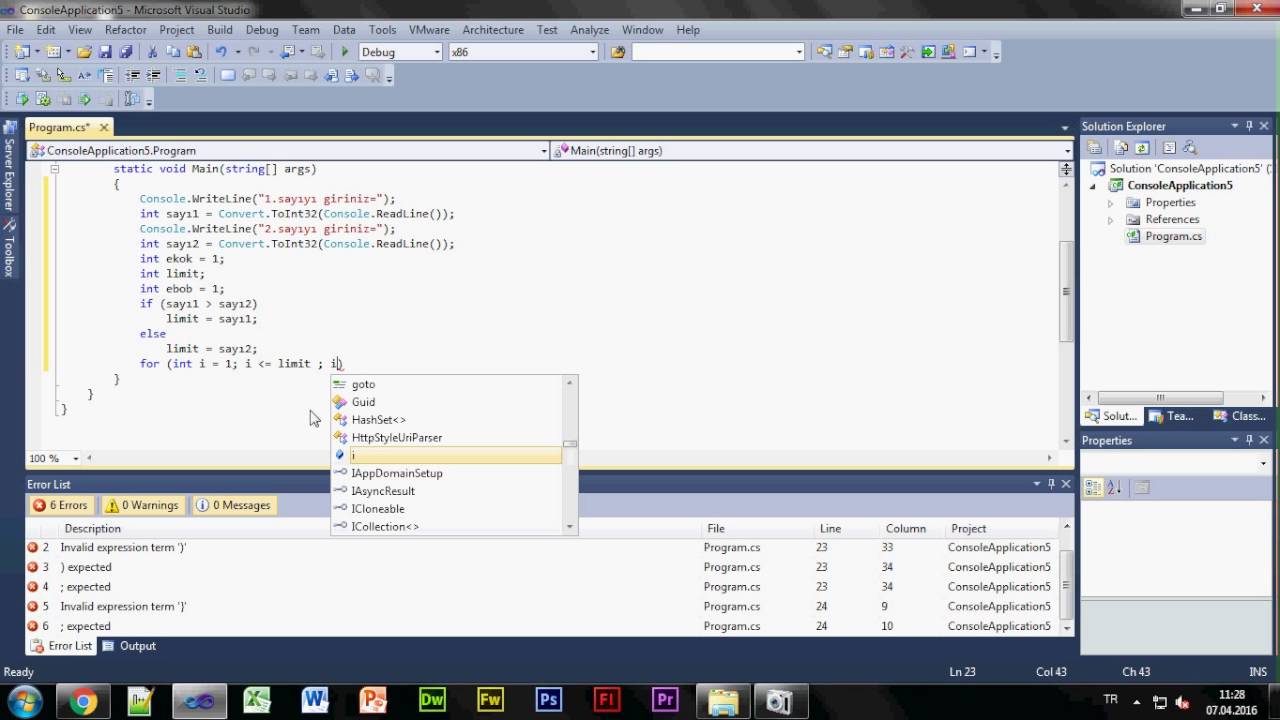Sort the Error List by Description column

(x=380, y=528)
